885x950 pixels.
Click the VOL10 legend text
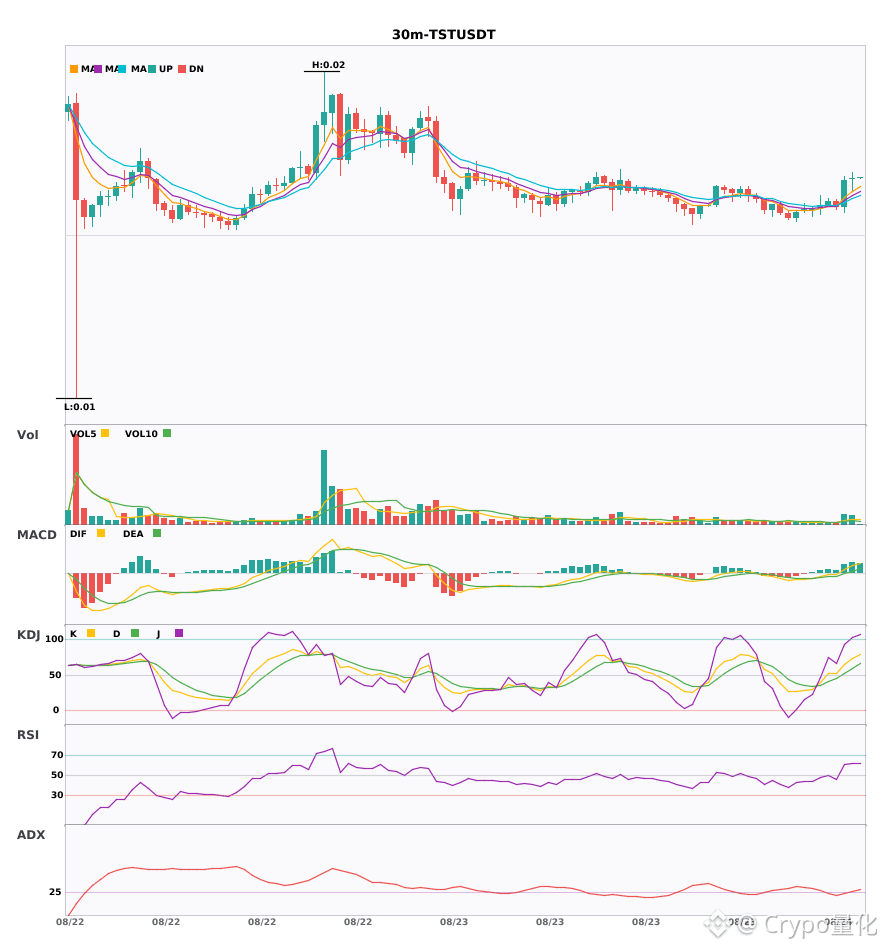[141, 434]
